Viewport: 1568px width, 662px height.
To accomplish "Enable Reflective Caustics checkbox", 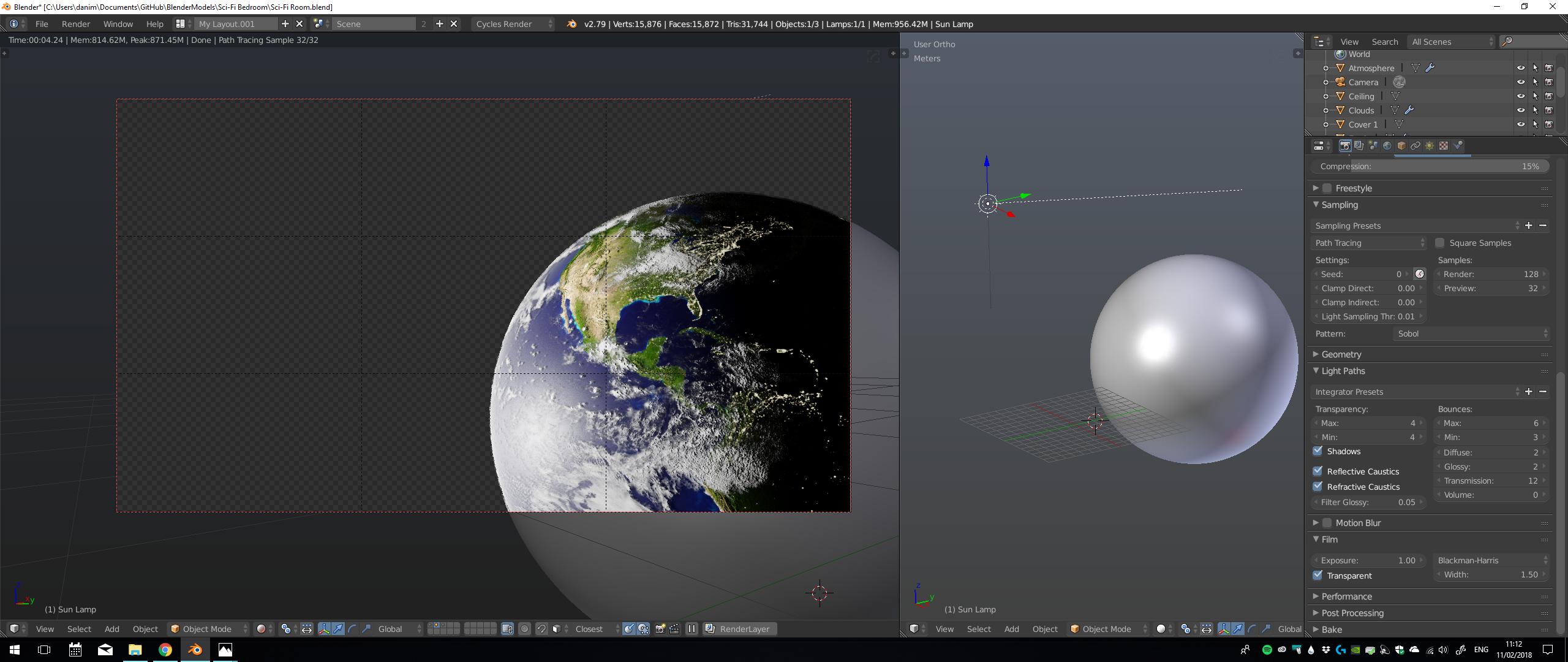I will coord(1318,470).
